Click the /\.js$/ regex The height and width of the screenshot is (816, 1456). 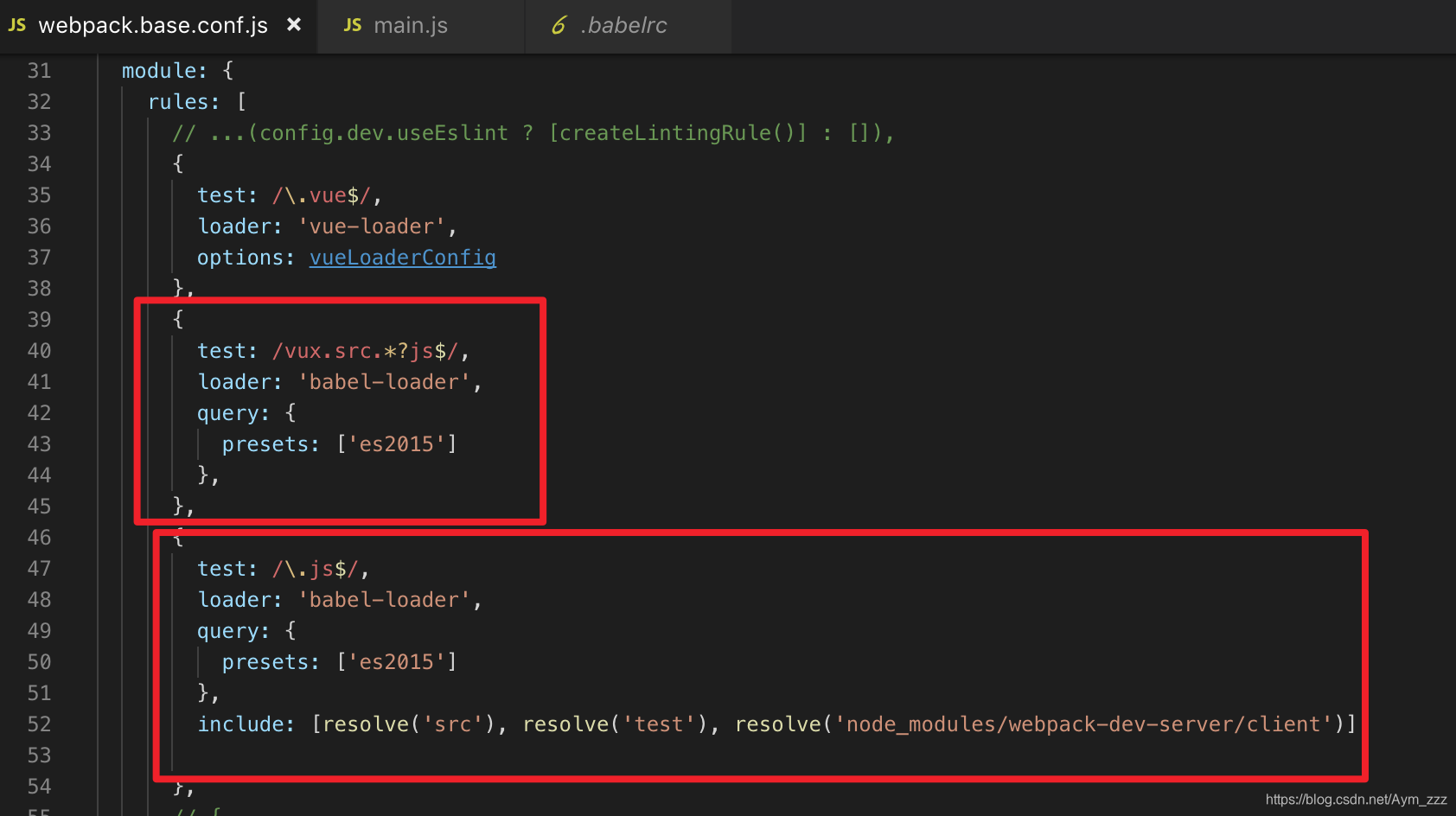(316, 569)
